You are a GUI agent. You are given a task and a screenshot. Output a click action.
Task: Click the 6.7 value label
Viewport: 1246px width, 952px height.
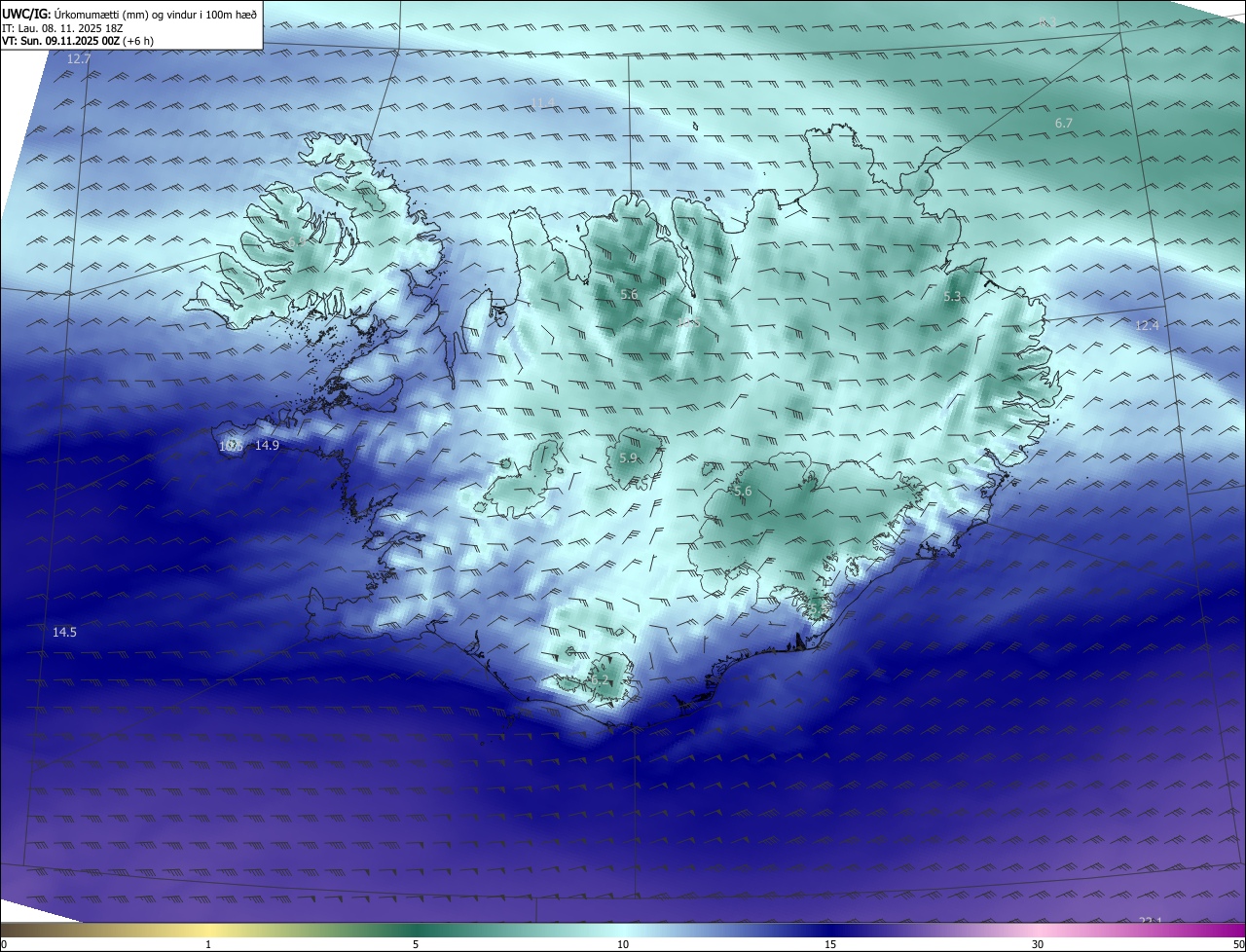coord(1064,124)
